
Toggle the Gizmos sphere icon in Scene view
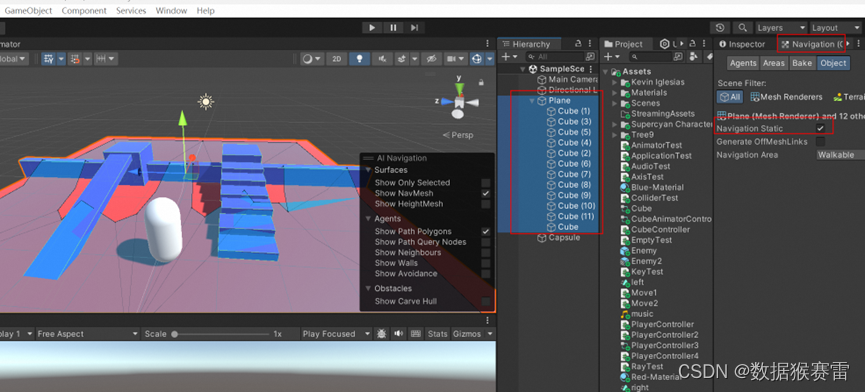coord(477,58)
